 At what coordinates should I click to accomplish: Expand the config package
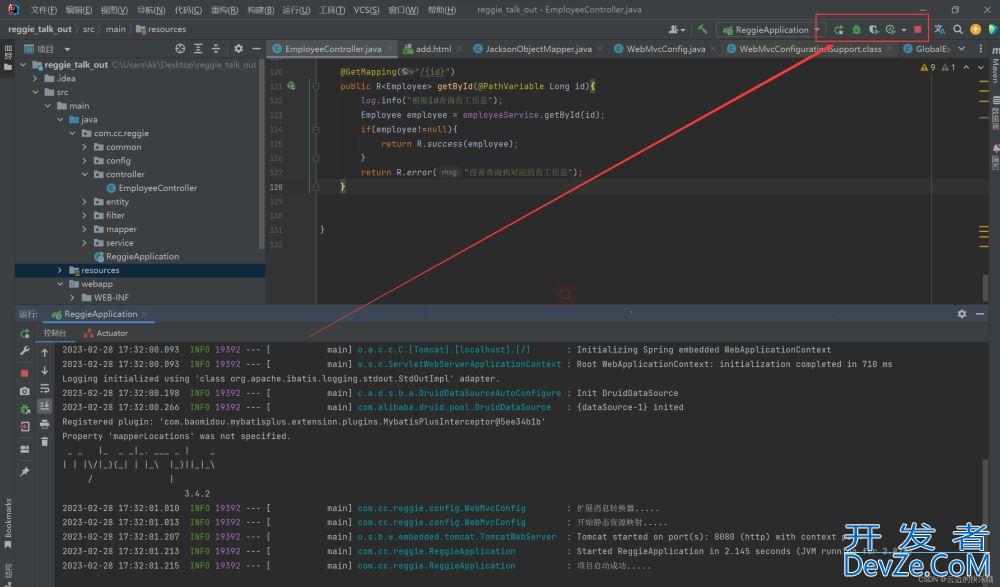coord(84,161)
